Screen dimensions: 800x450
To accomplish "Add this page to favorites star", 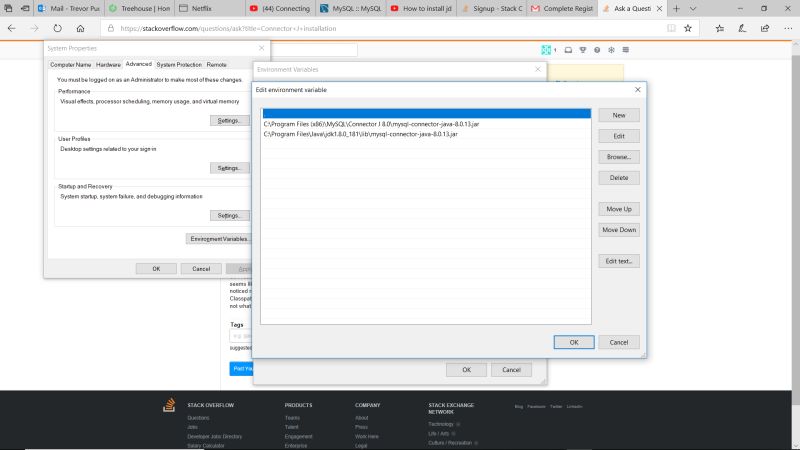I will point(688,29).
